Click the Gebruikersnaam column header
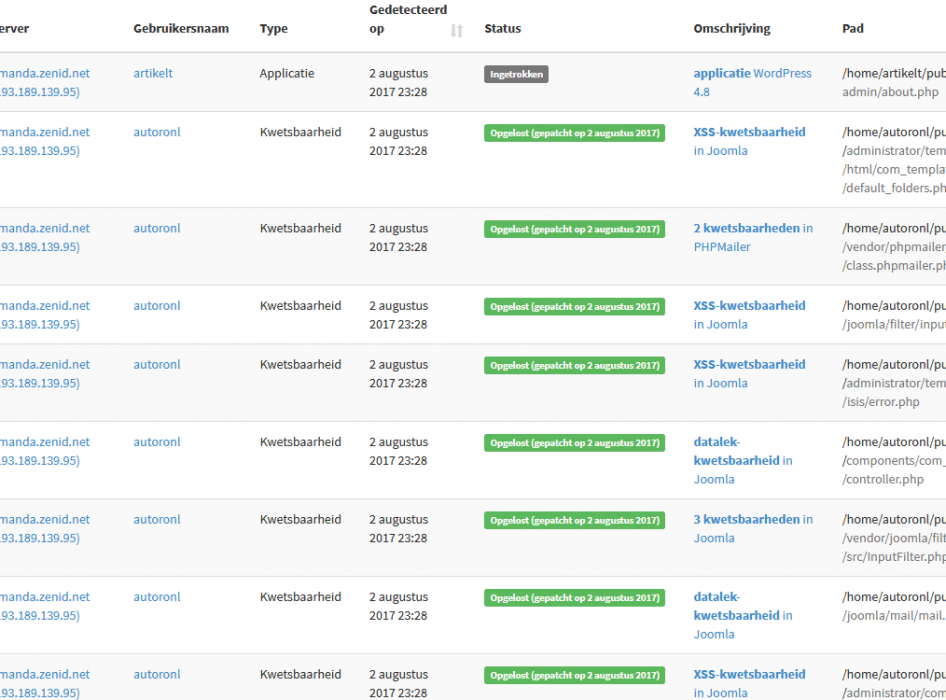 coord(181,28)
